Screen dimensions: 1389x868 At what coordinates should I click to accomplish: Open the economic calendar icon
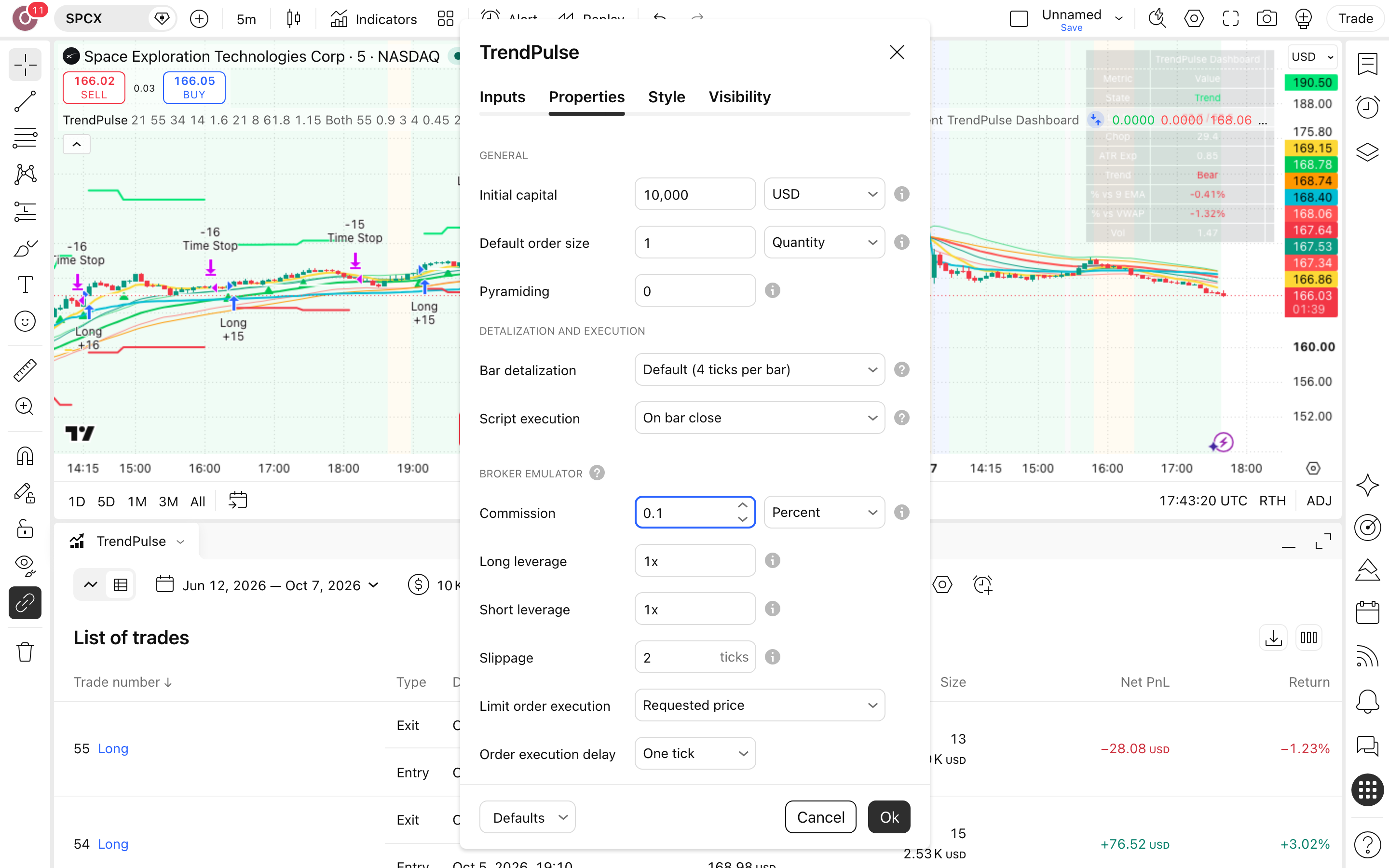[1368, 612]
